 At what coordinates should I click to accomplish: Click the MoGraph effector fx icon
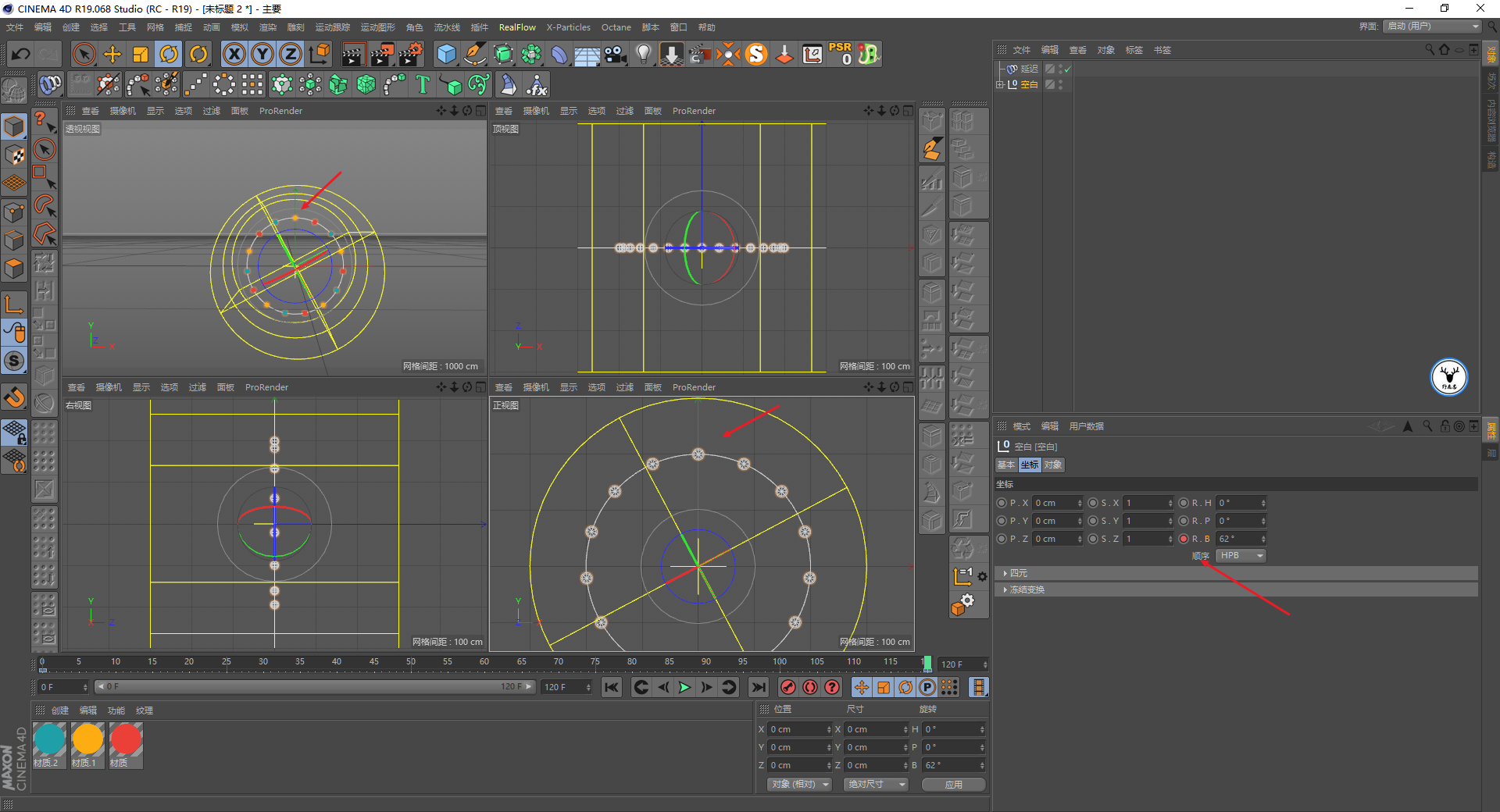coord(537,84)
